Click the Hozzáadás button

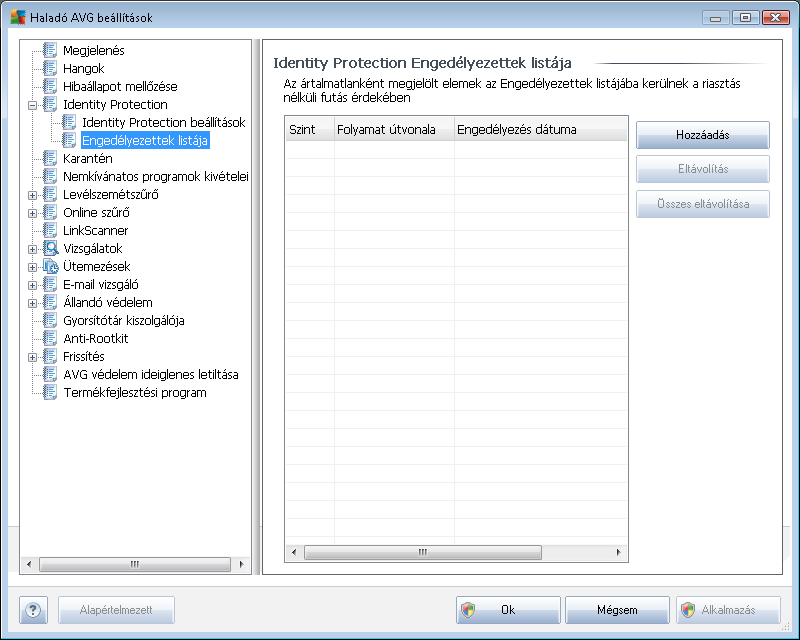tap(703, 135)
